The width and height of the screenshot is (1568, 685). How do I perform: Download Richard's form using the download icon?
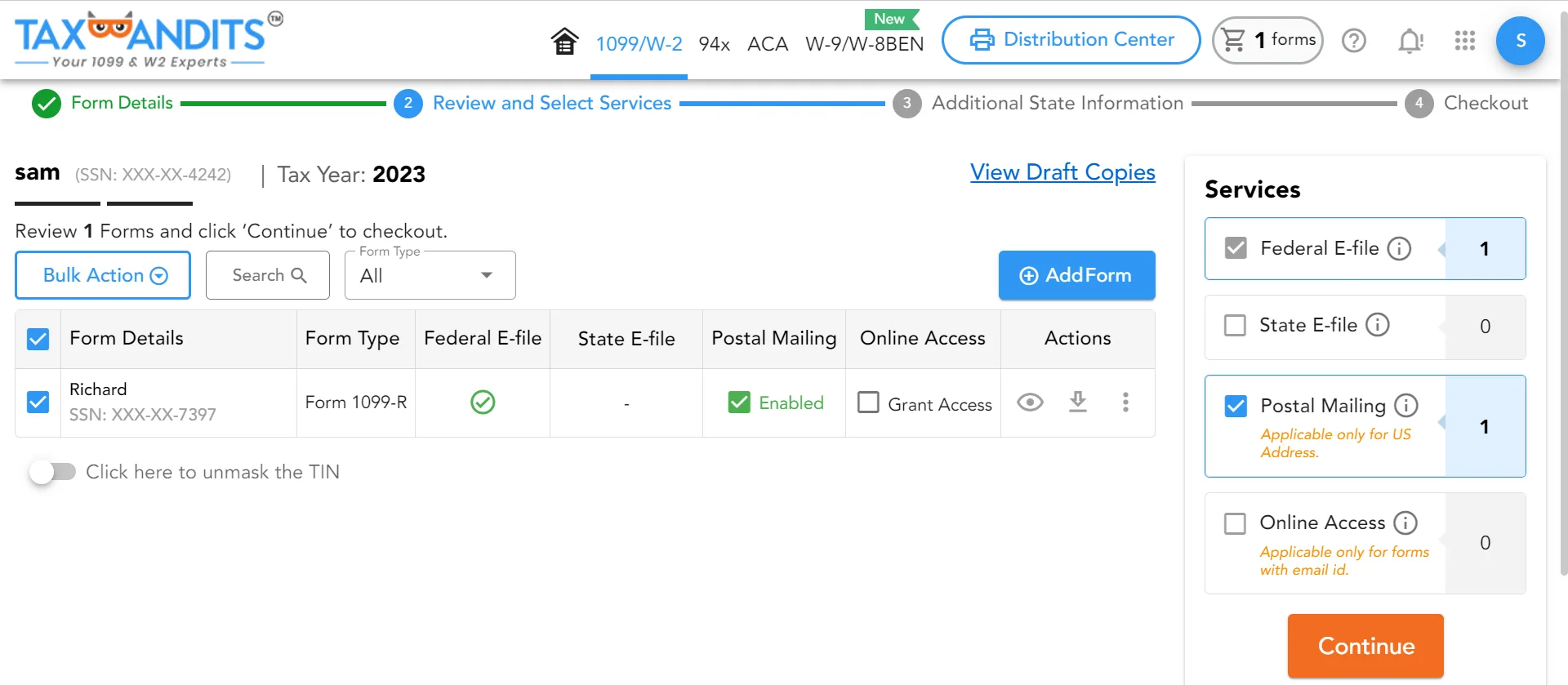(1077, 403)
